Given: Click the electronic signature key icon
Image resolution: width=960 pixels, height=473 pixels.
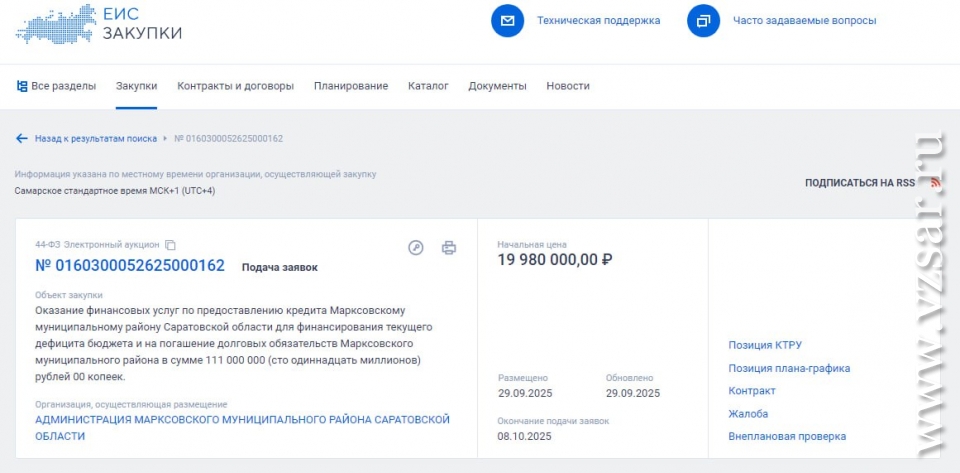Looking at the screenshot, I should [x=416, y=248].
